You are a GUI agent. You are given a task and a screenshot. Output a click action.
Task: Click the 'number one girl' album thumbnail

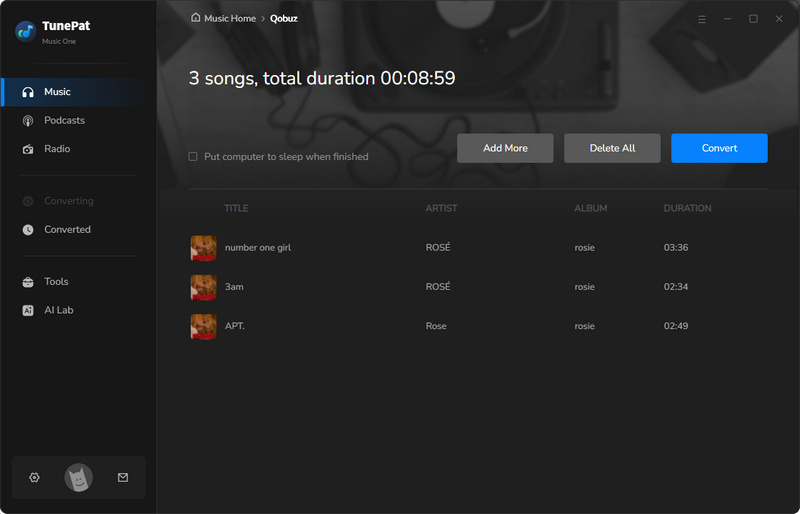204,248
